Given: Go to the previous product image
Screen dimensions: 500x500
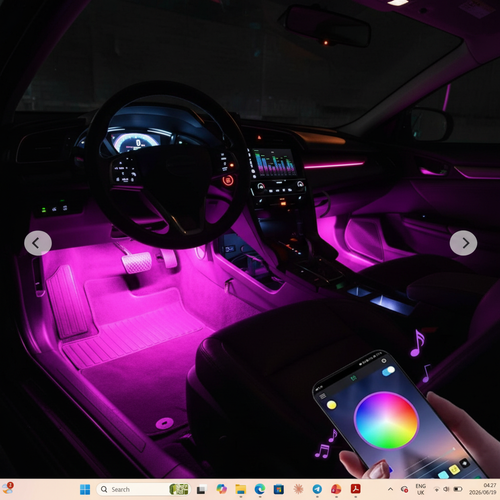Looking at the screenshot, I should pos(38,243).
